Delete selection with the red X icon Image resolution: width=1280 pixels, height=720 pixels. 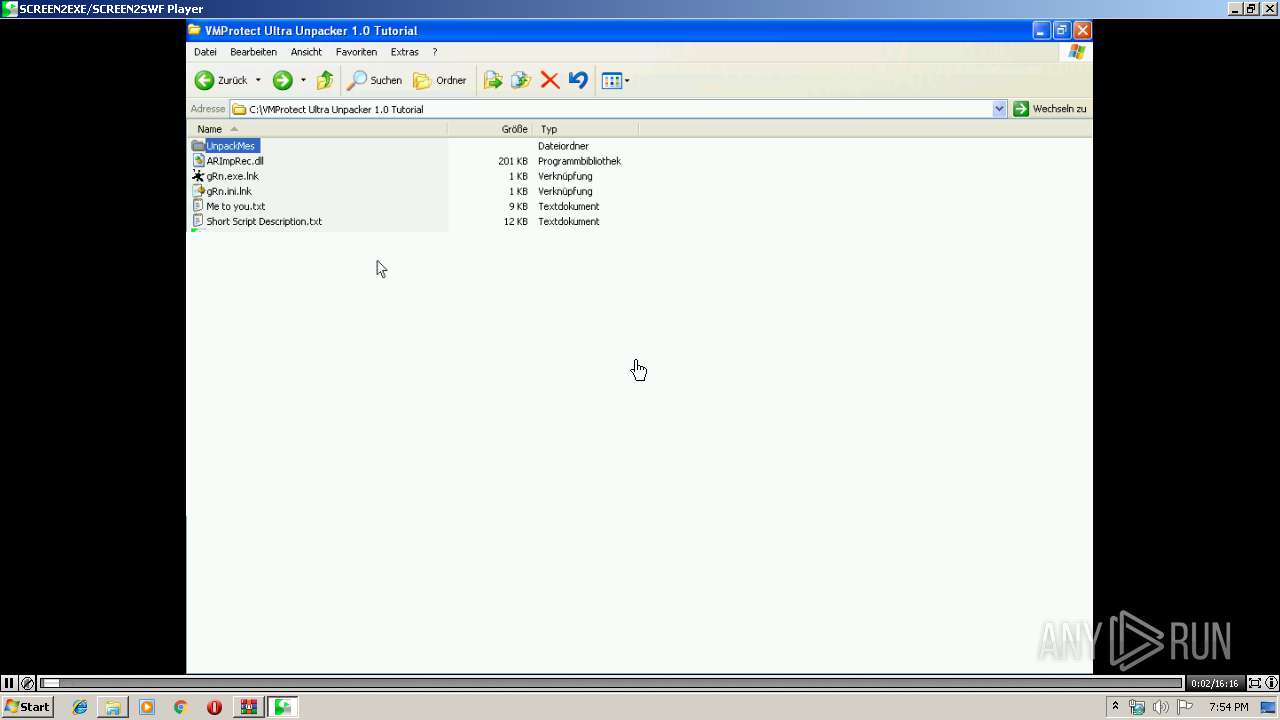550,80
